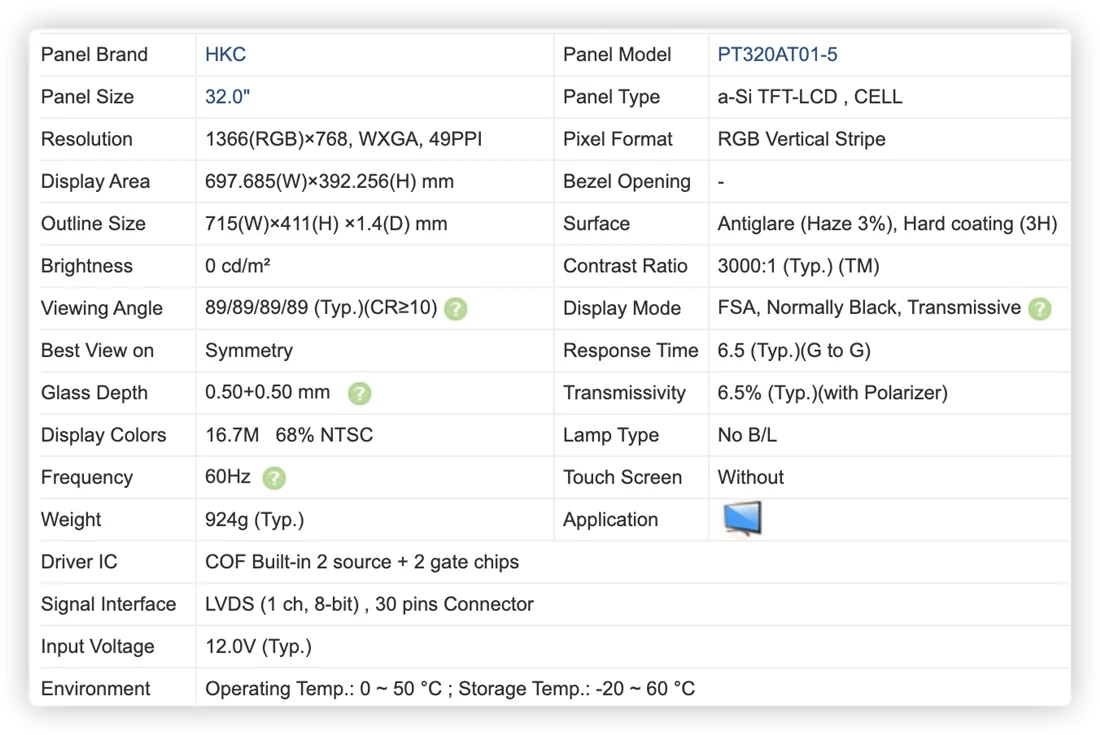Open the PT320AT01-5 panel model link
1100x735 pixels.
click(777, 55)
